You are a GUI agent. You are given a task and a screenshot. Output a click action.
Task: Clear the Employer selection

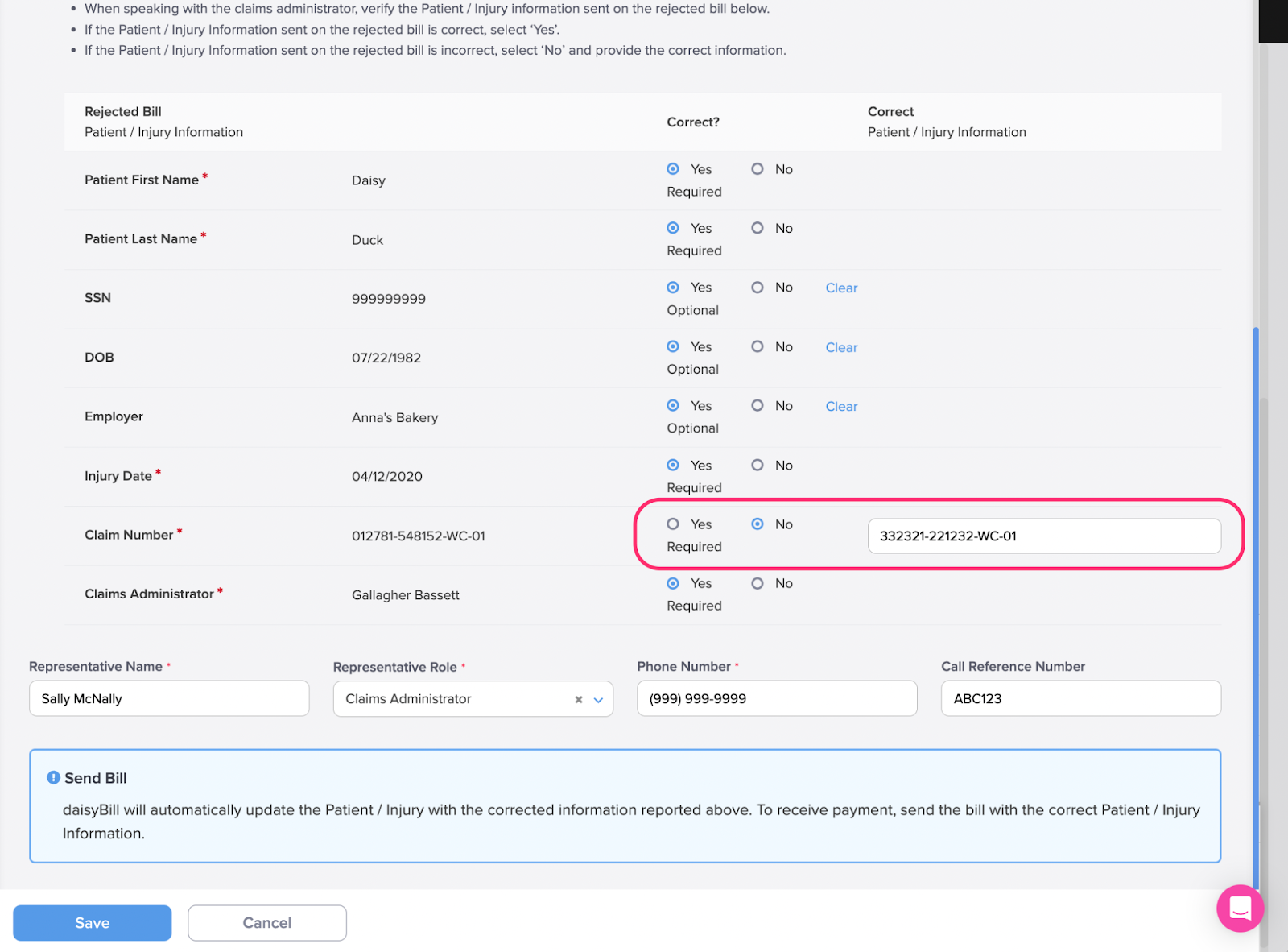(x=841, y=407)
